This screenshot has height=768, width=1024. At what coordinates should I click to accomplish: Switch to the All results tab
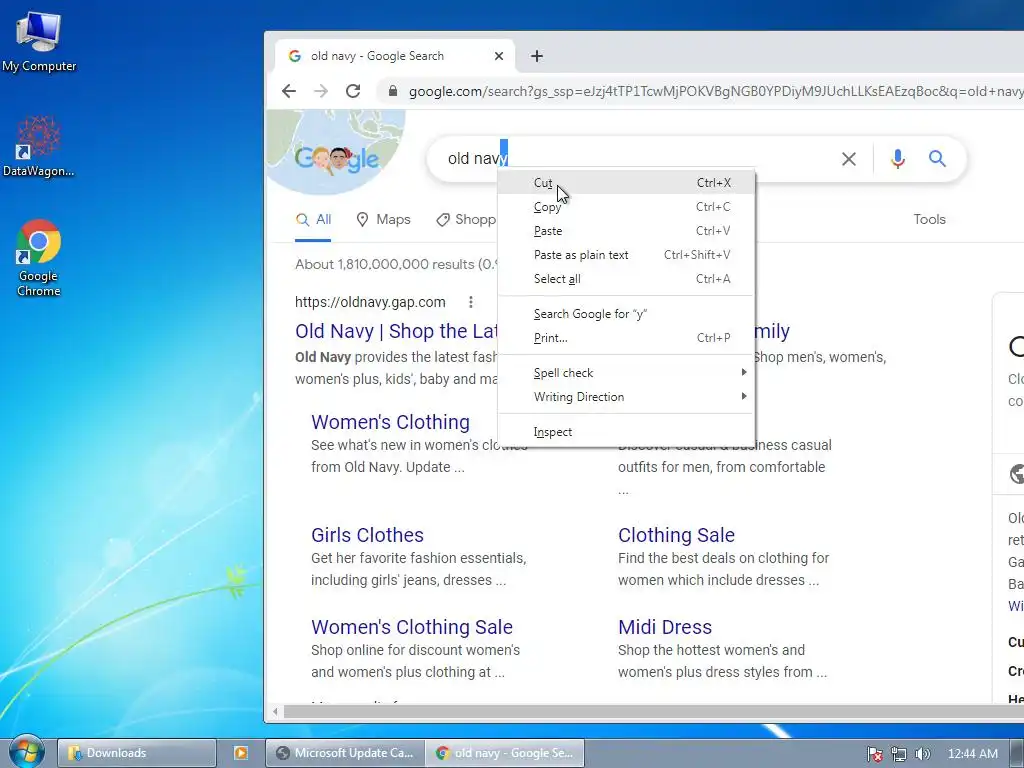click(x=313, y=220)
